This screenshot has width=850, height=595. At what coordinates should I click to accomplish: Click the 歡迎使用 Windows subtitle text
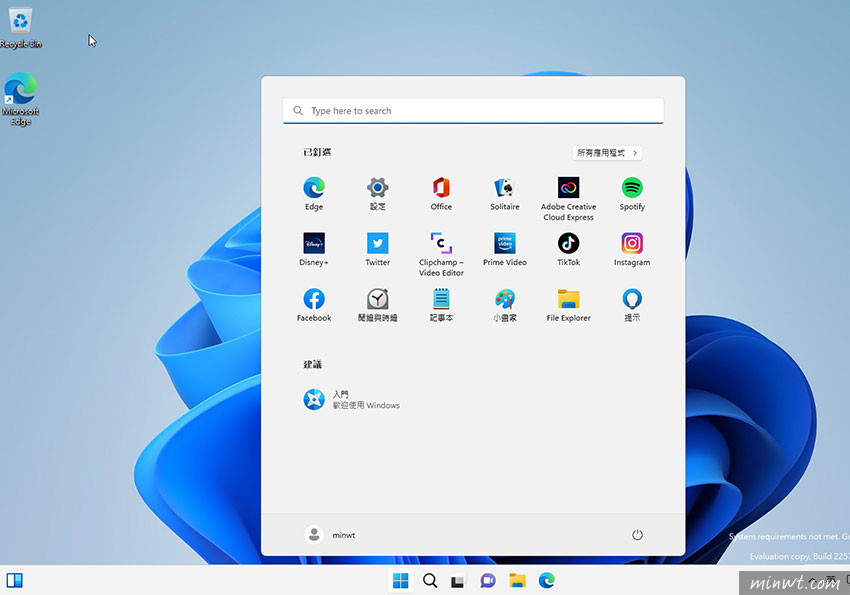tap(366, 405)
